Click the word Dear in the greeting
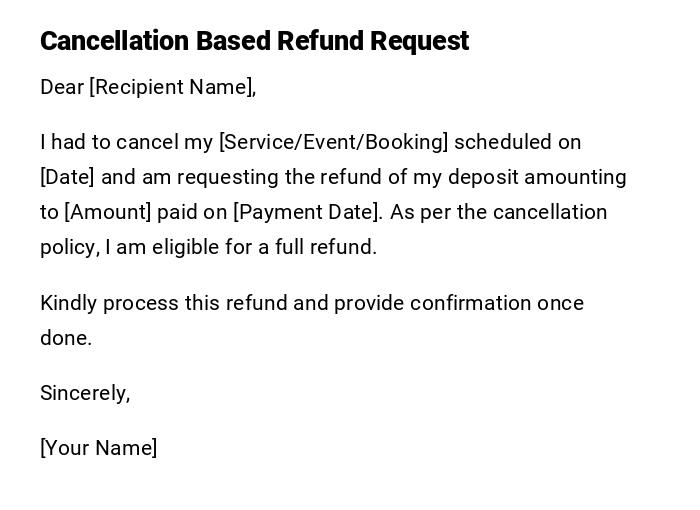 click(x=62, y=87)
